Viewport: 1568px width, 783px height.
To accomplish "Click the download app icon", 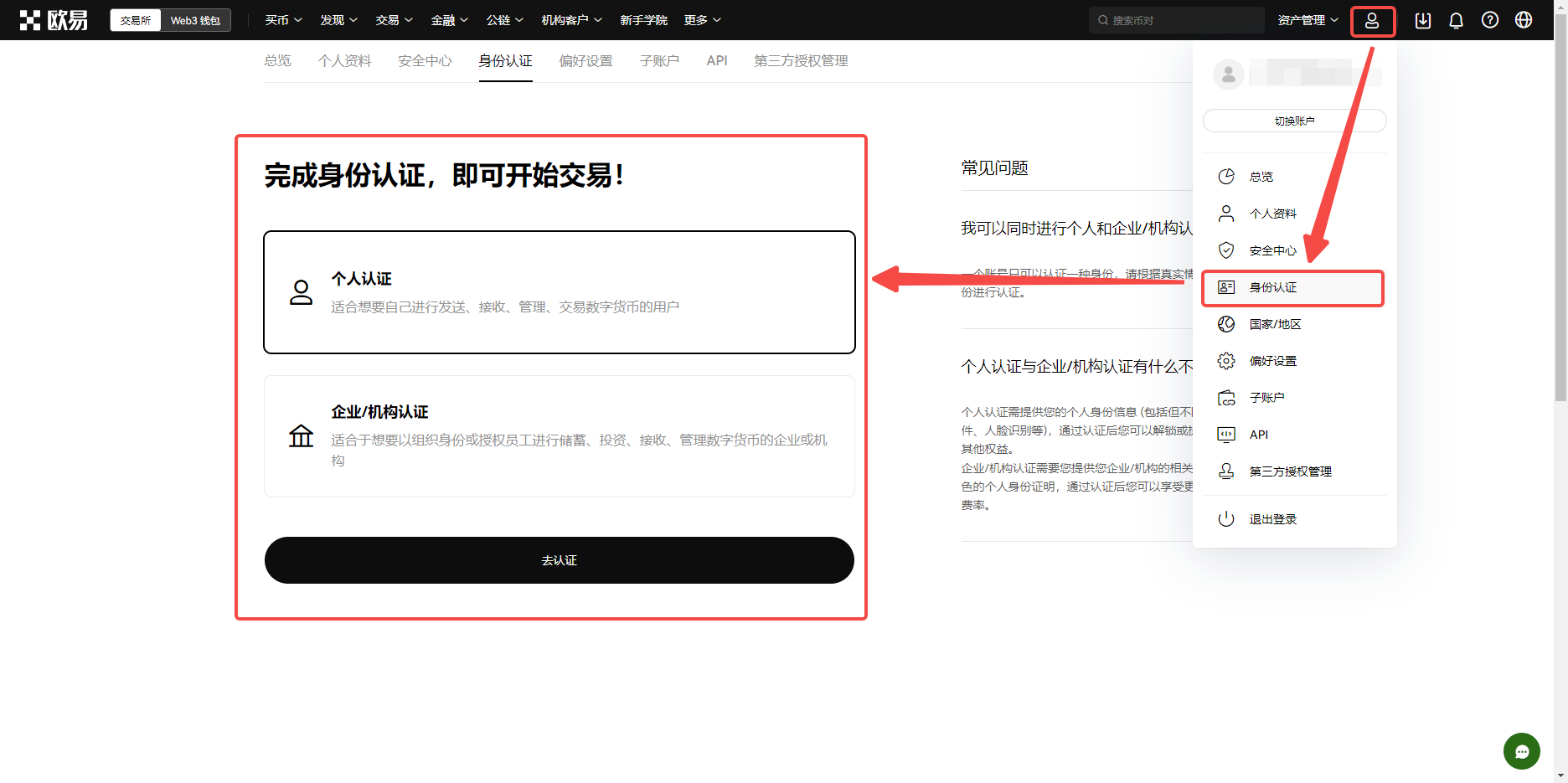I will pyautogui.click(x=1423, y=20).
